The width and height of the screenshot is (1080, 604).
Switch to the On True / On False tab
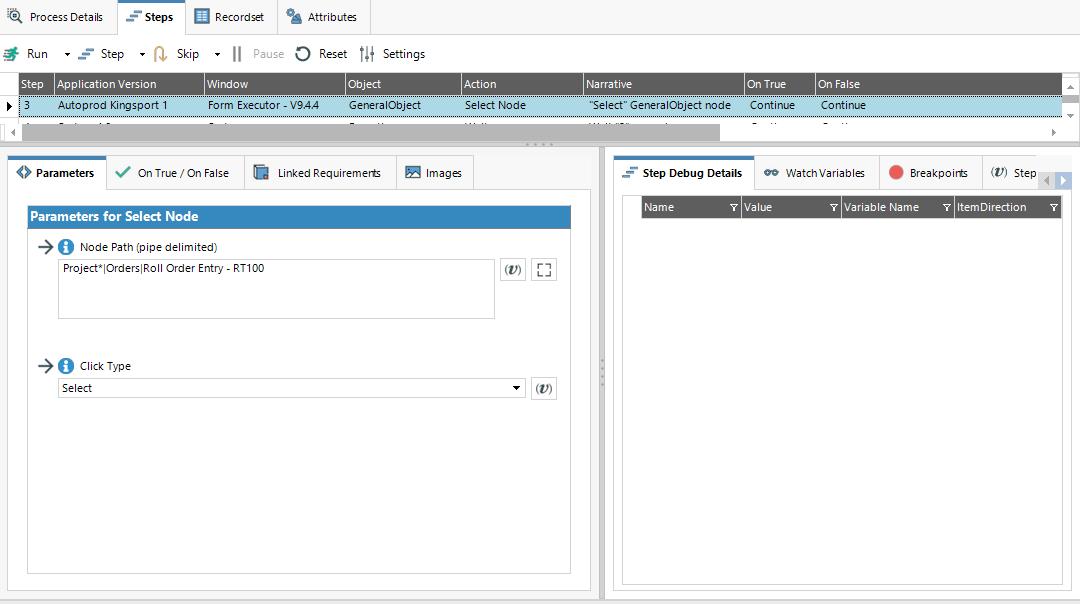174,172
